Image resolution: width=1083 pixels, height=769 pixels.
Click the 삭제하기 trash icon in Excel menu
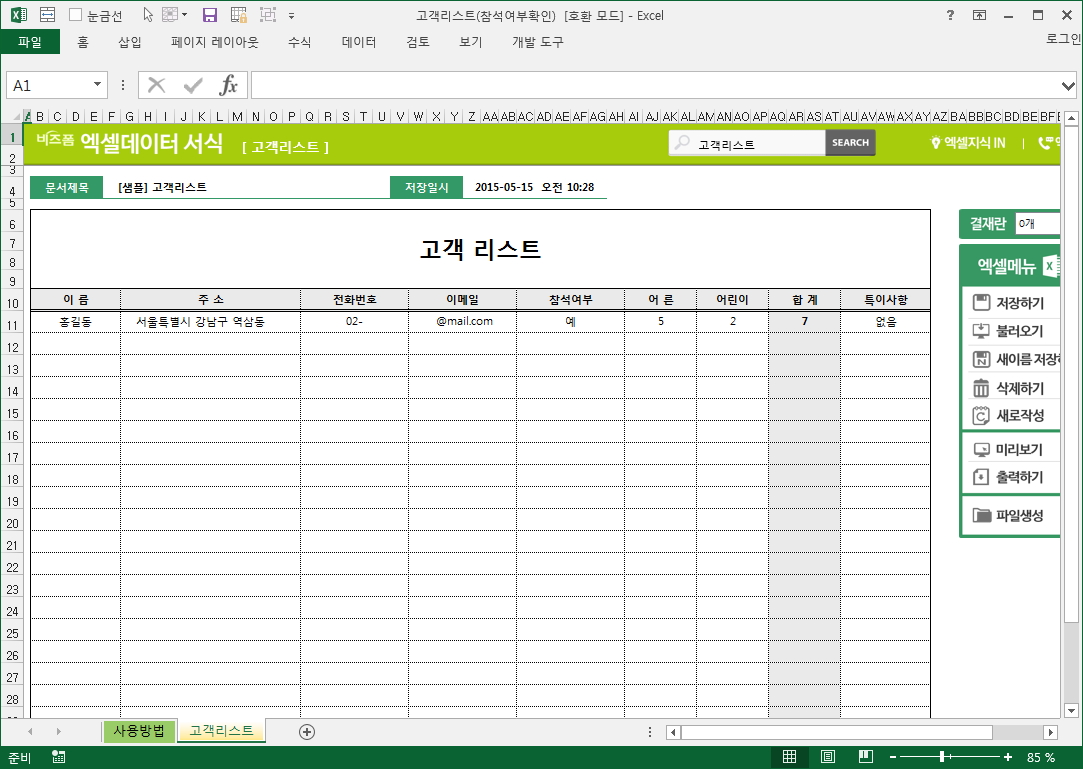[981, 388]
